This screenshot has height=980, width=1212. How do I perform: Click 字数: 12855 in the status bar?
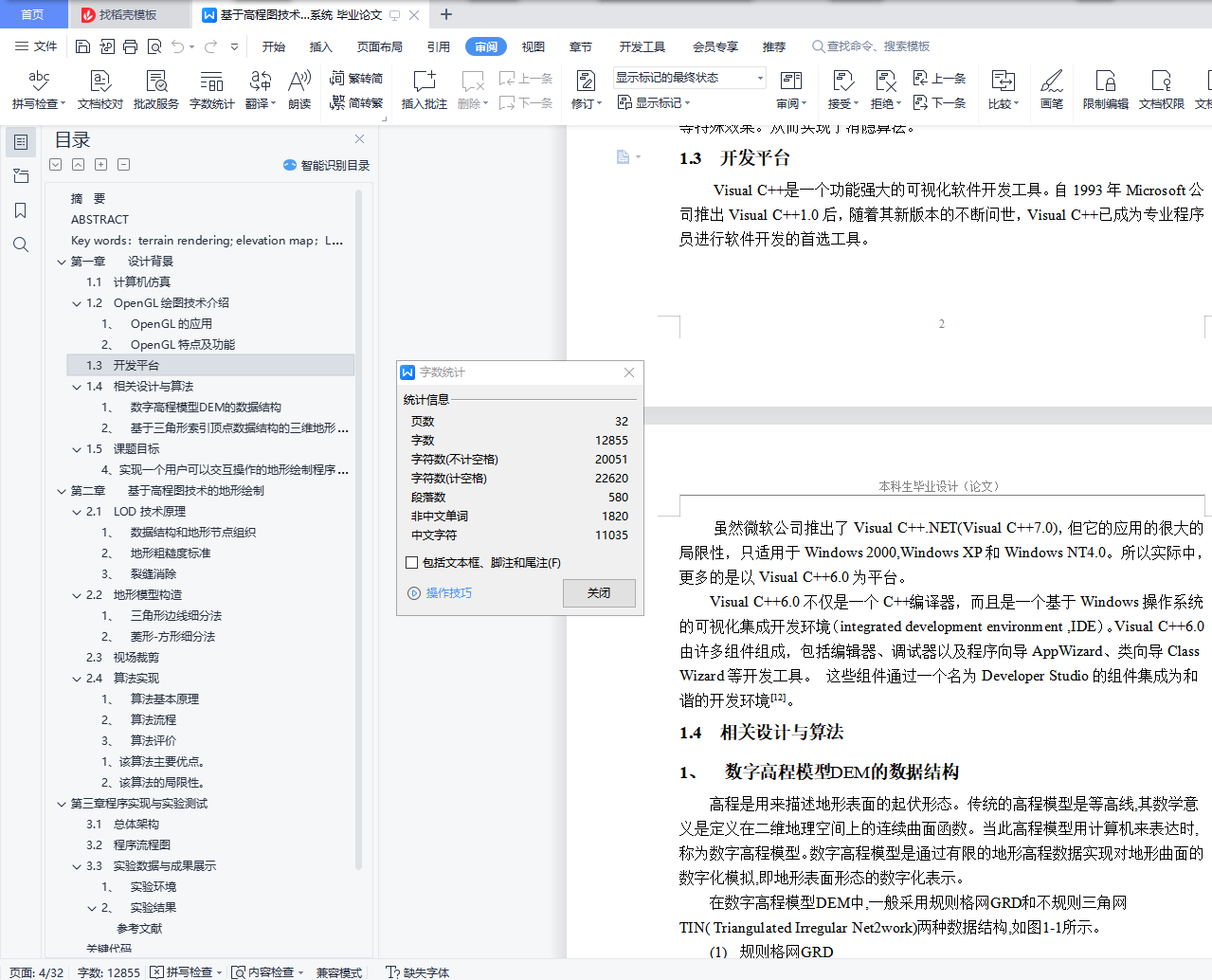pyautogui.click(x=108, y=971)
